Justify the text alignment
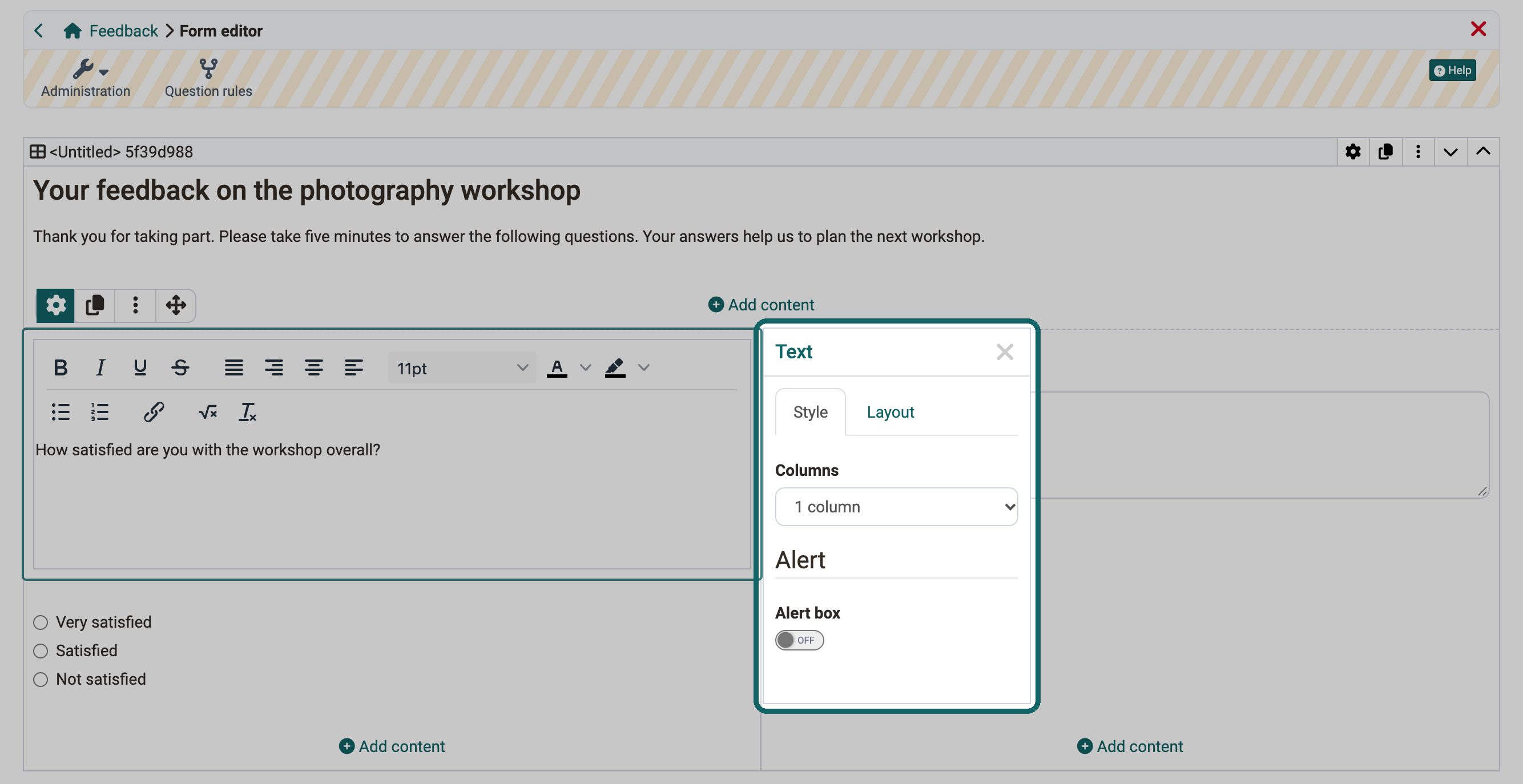This screenshot has width=1523, height=784. click(x=233, y=367)
